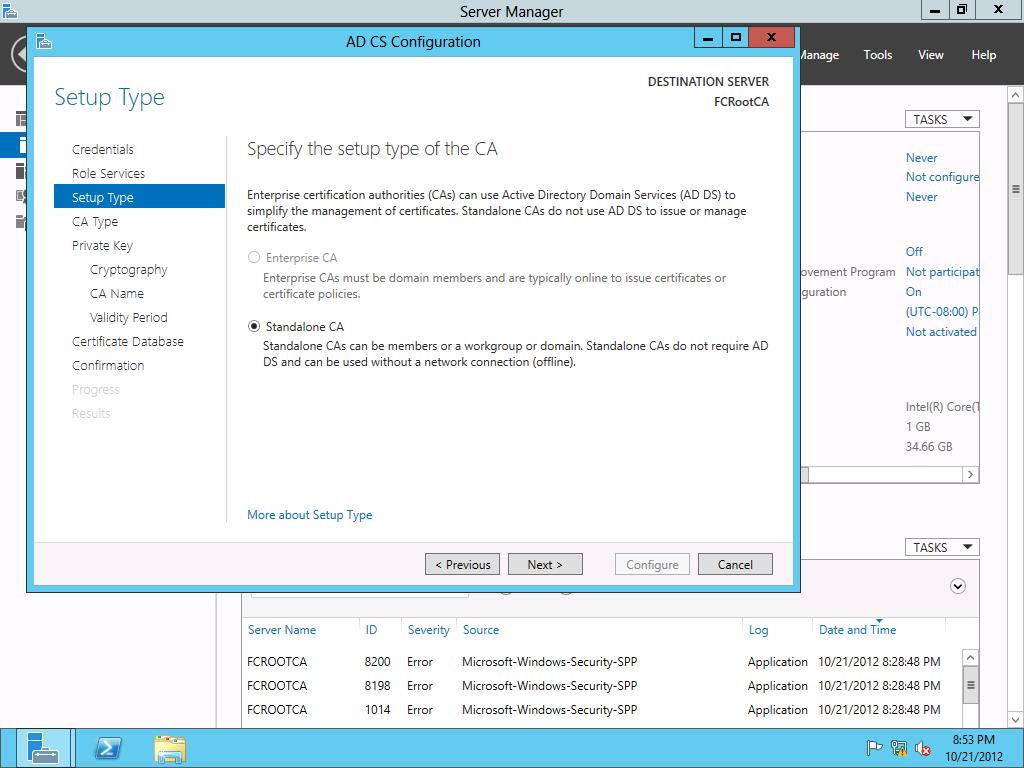Select event row with ID 1014
The height and width of the screenshot is (768, 1024).
601,709
